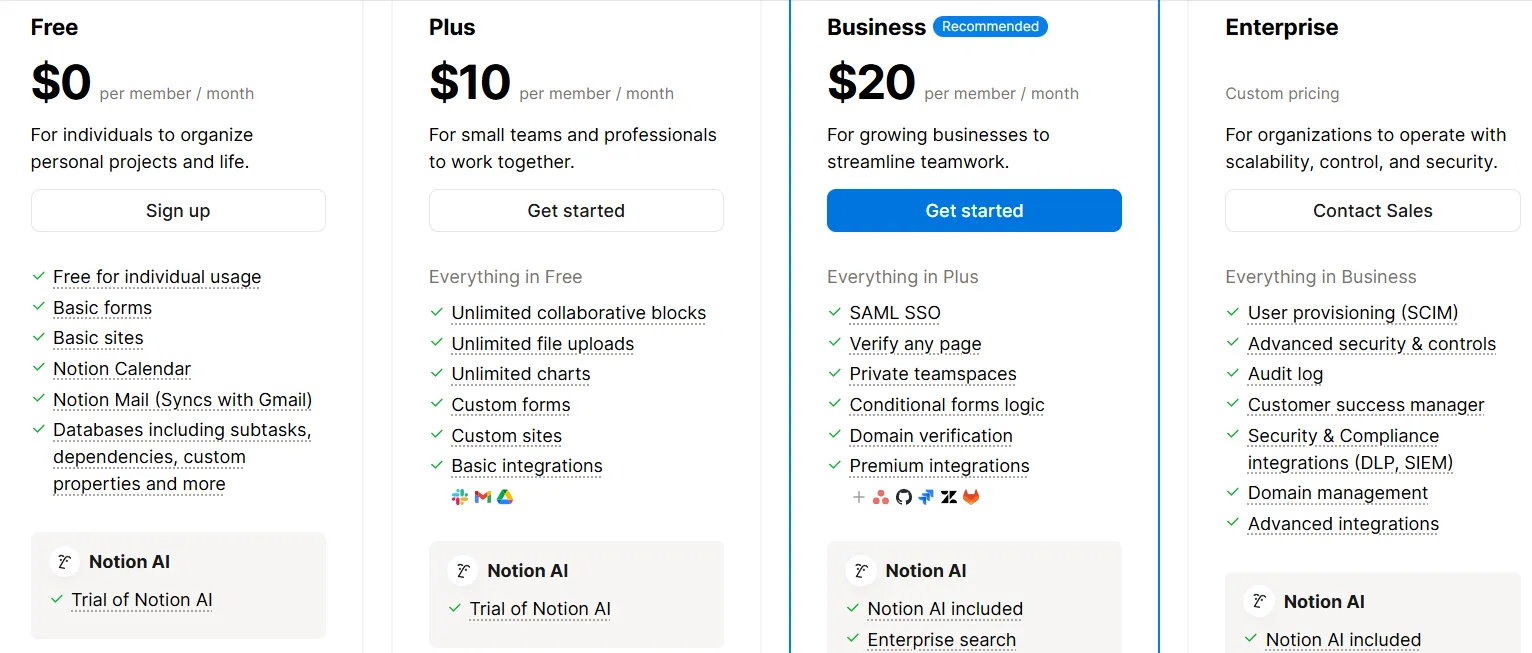Click the User provisioning (SCIM) link
Screen dimensions: 1532x653
(1353, 313)
